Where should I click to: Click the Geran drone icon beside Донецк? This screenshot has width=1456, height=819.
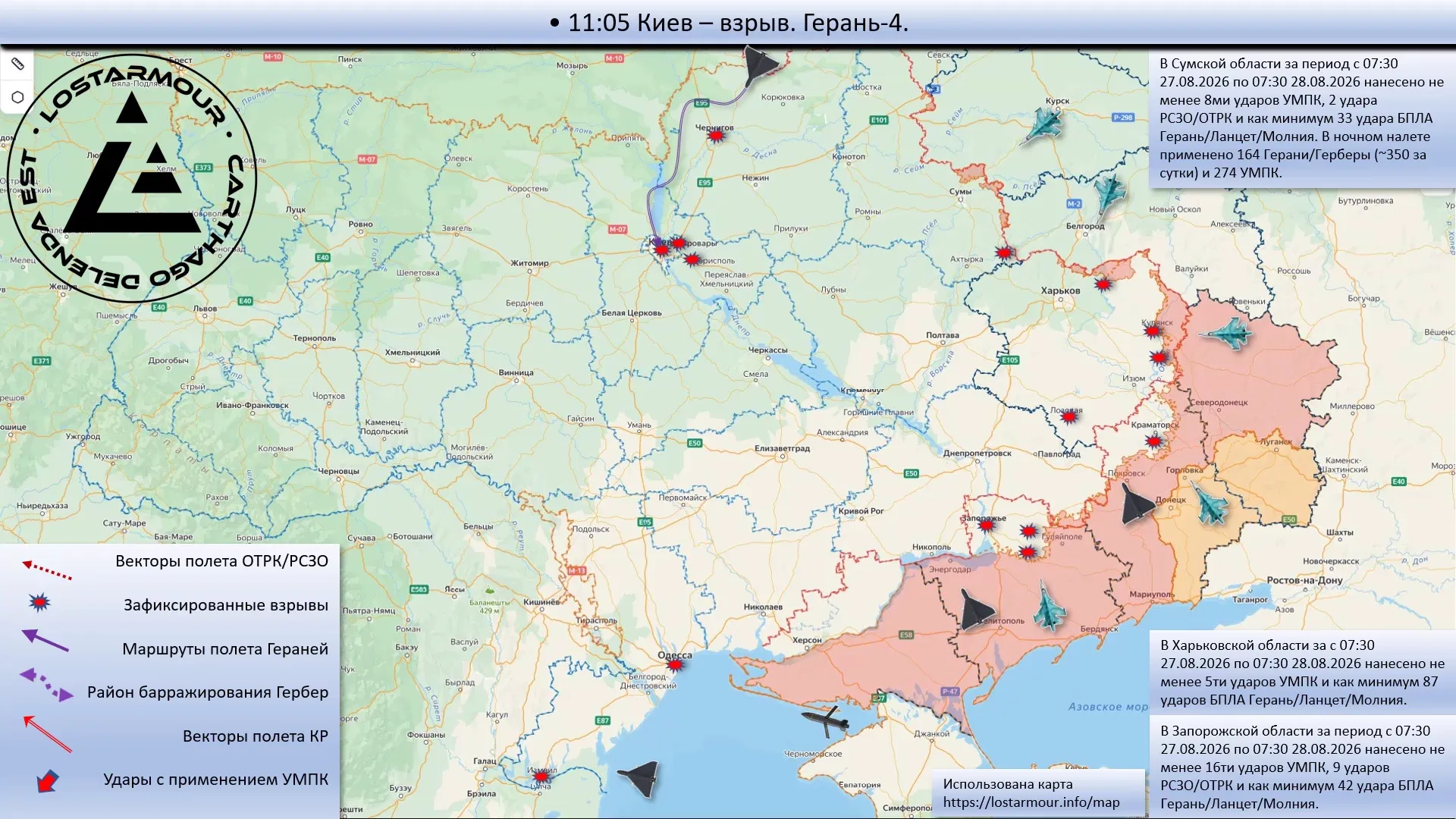(x=1137, y=504)
